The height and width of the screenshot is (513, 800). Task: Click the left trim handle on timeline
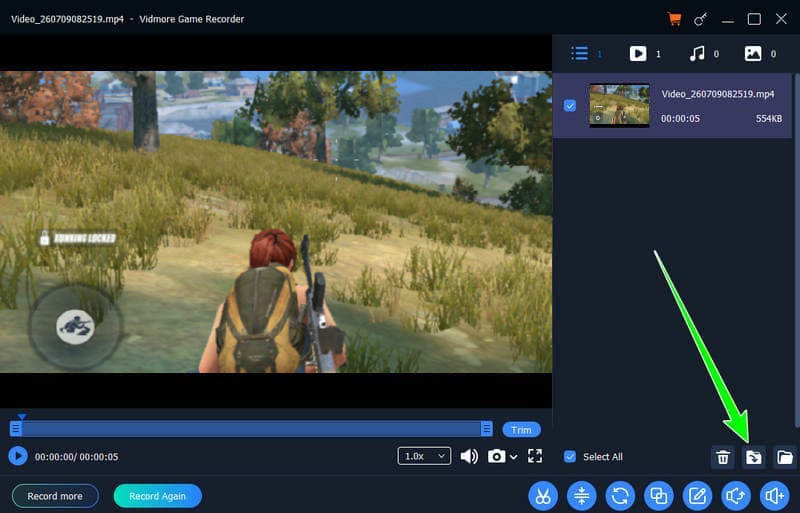pyautogui.click(x=16, y=428)
